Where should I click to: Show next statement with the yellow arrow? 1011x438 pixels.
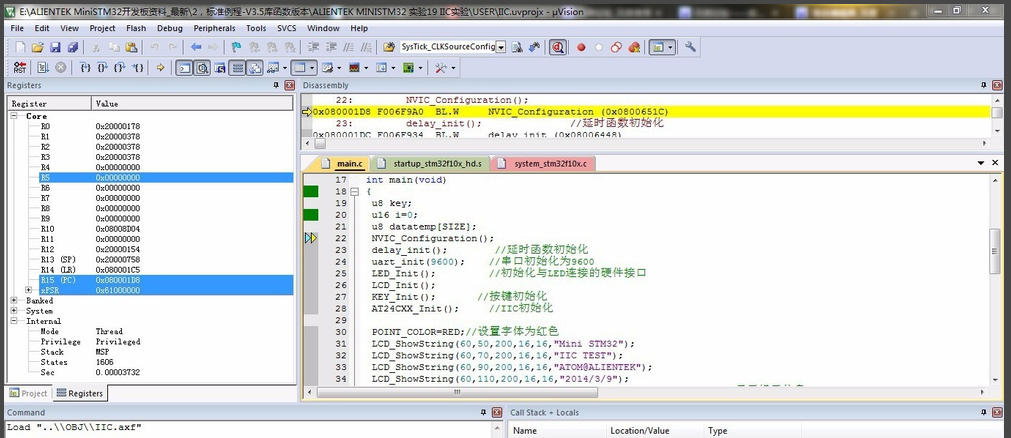pyautogui.click(x=160, y=68)
